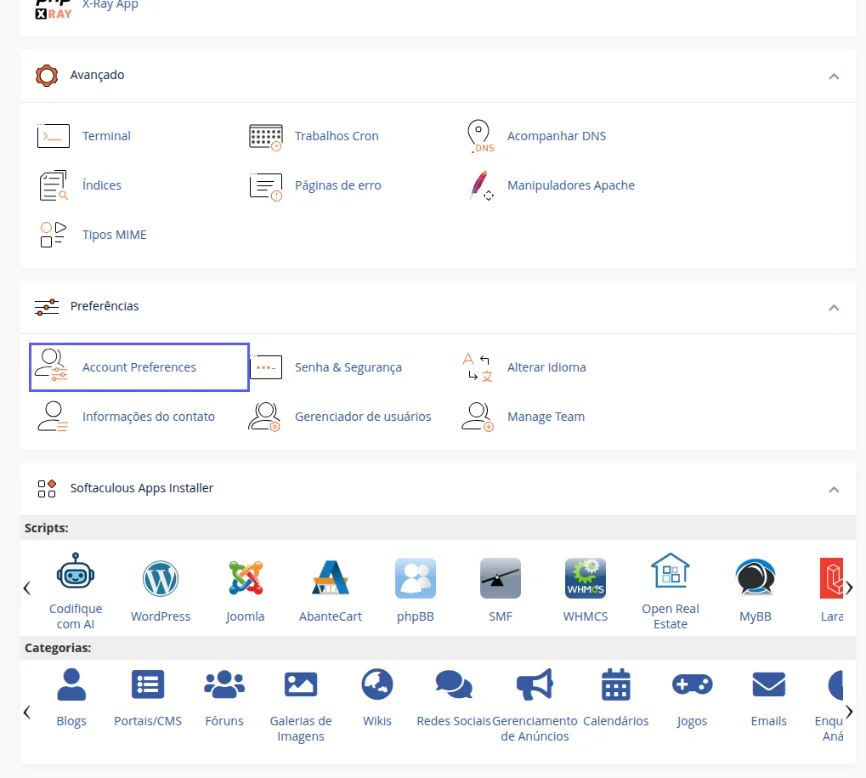This screenshot has height=778, width=866.
Task: Show next scripts with right arrow
Action: pos(849,588)
